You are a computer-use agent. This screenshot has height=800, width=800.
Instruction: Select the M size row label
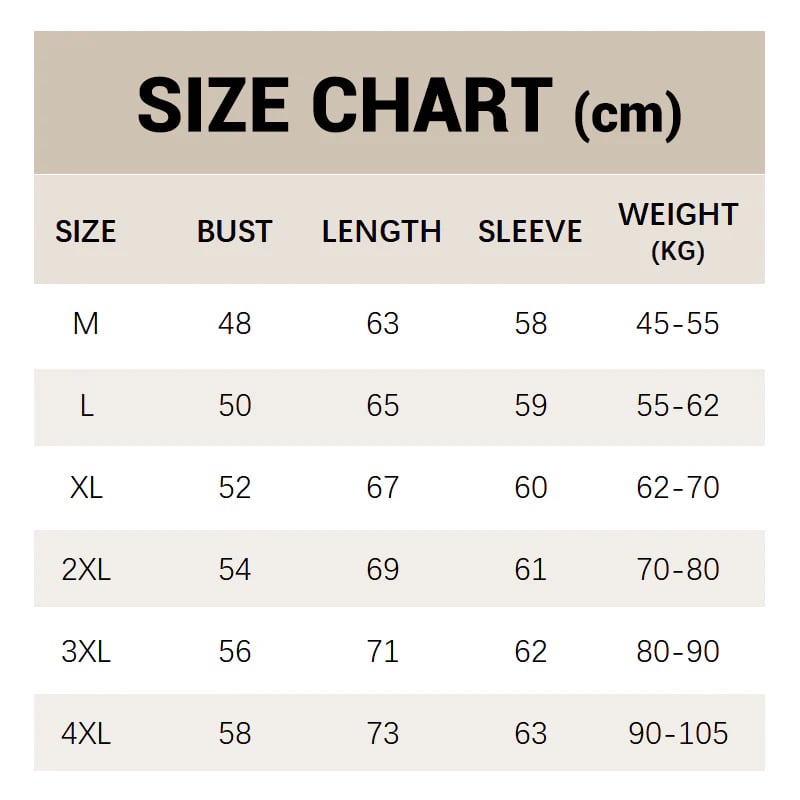point(86,324)
